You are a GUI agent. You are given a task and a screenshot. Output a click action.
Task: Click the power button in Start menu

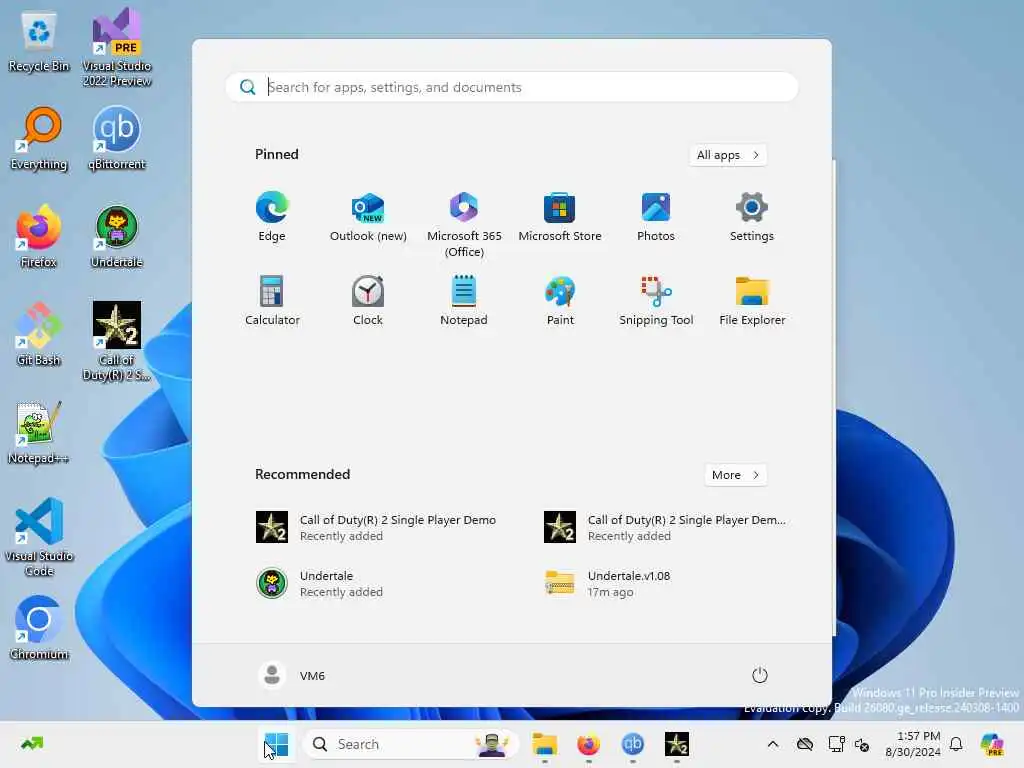click(760, 675)
